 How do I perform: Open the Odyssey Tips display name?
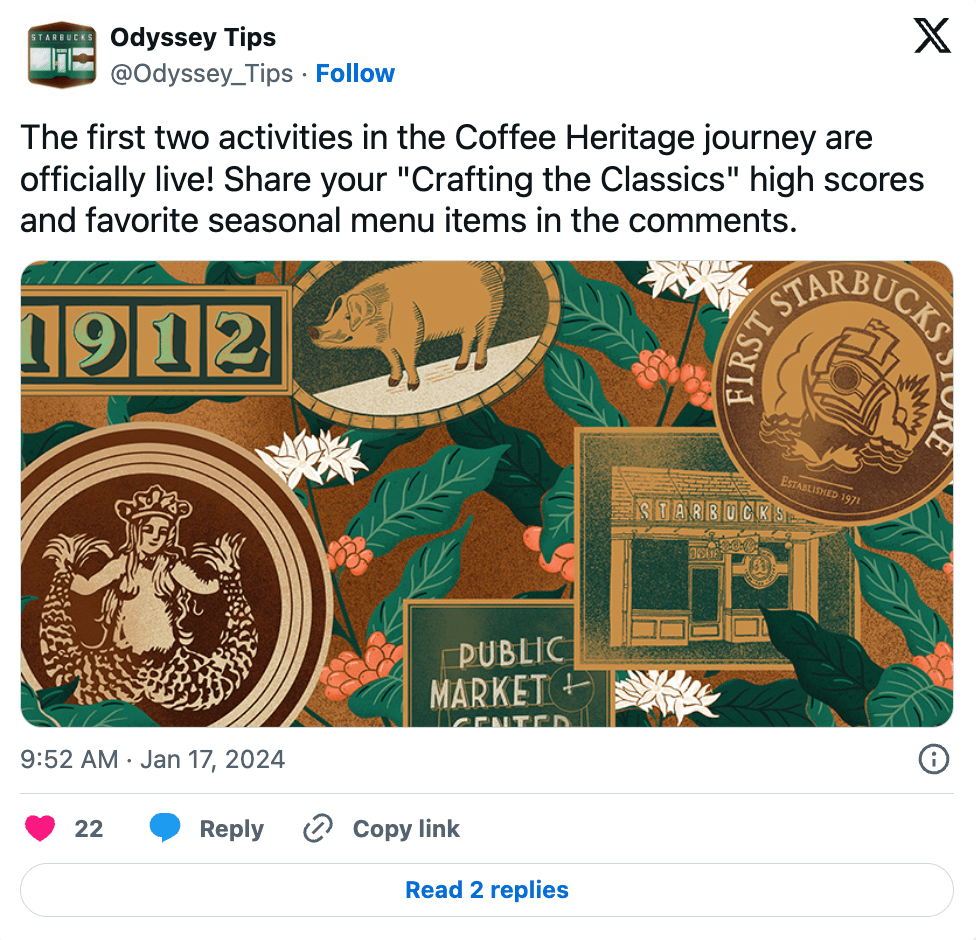193,37
